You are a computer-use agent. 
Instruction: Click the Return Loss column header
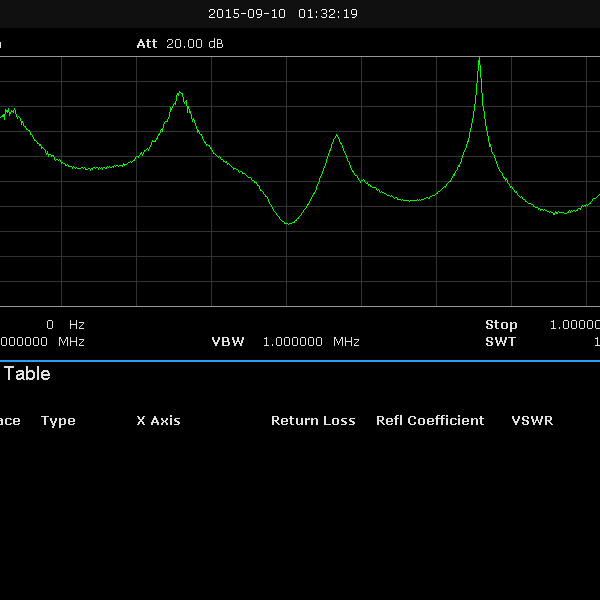click(x=313, y=421)
